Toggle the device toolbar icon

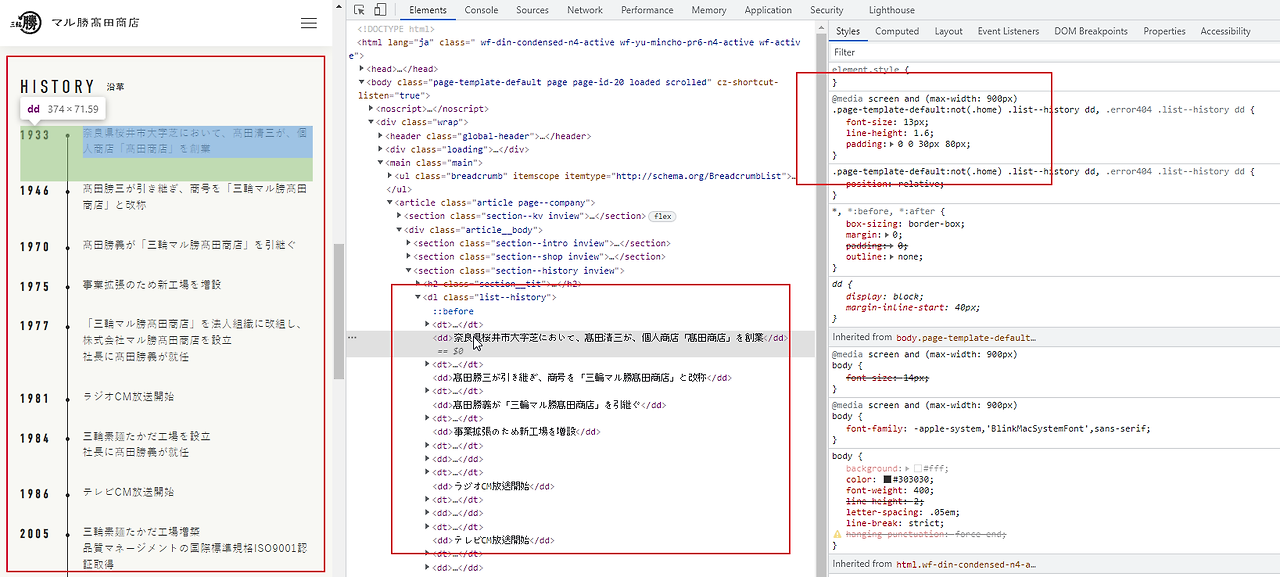[x=380, y=10]
